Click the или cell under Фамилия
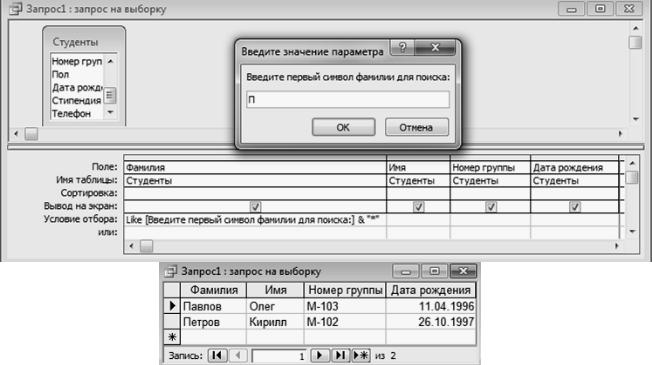Image resolution: width=652 pixels, height=365 pixels. tap(255, 232)
